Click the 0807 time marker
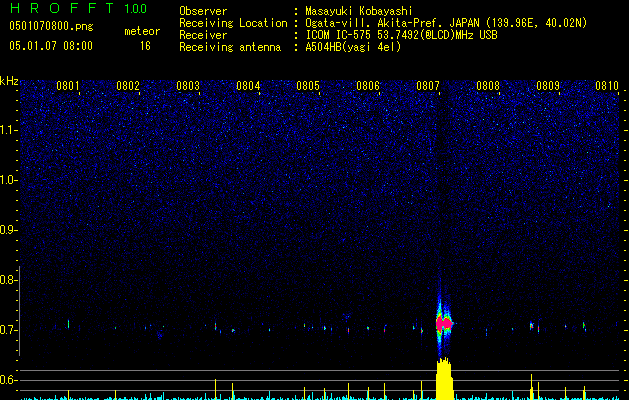629x400 pixels. (428, 86)
